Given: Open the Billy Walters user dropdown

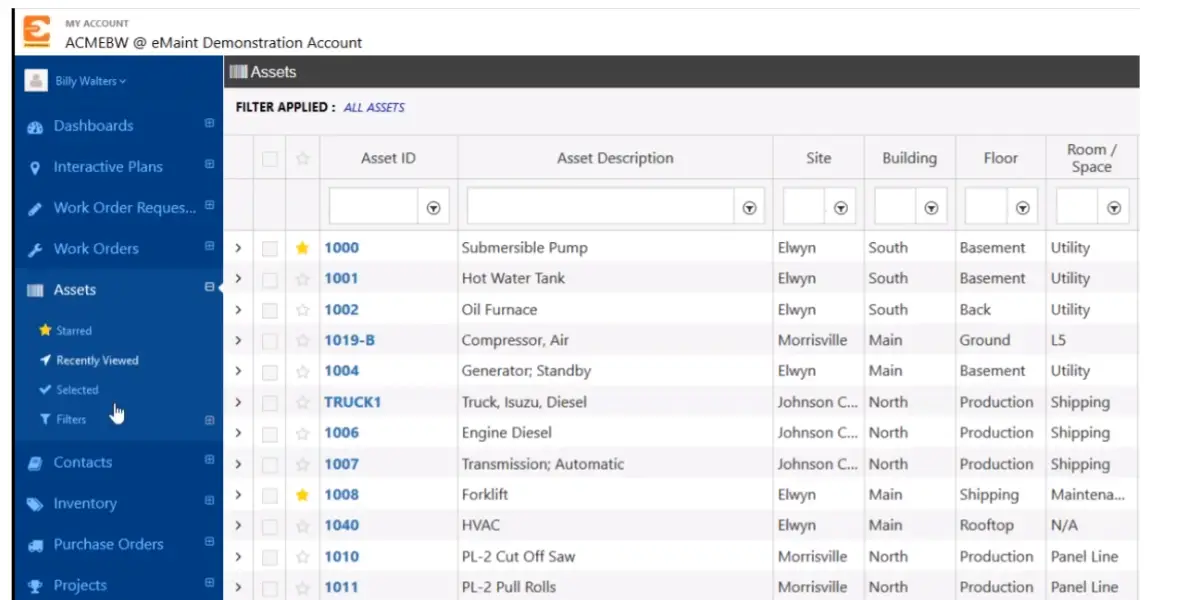Looking at the screenshot, I should (x=91, y=81).
